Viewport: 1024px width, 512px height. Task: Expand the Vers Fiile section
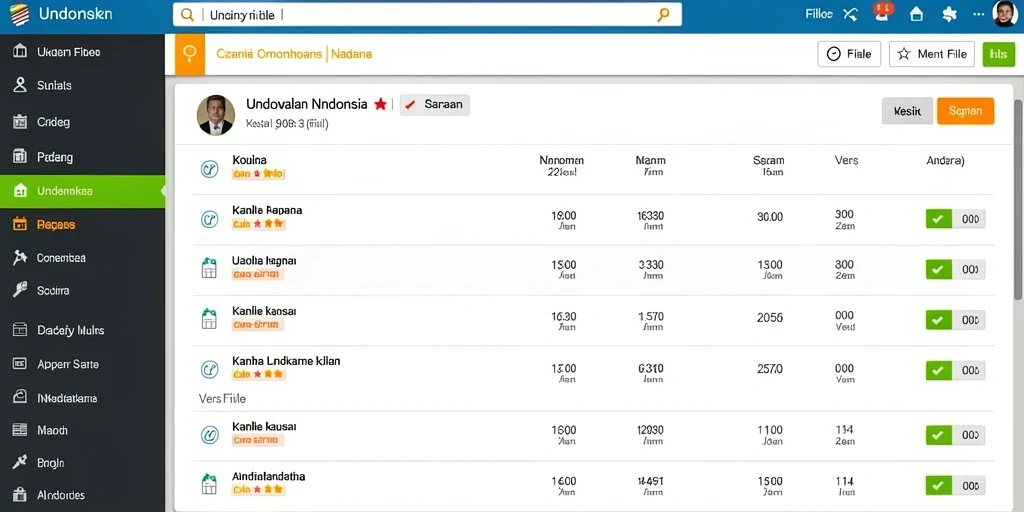point(222,398)
